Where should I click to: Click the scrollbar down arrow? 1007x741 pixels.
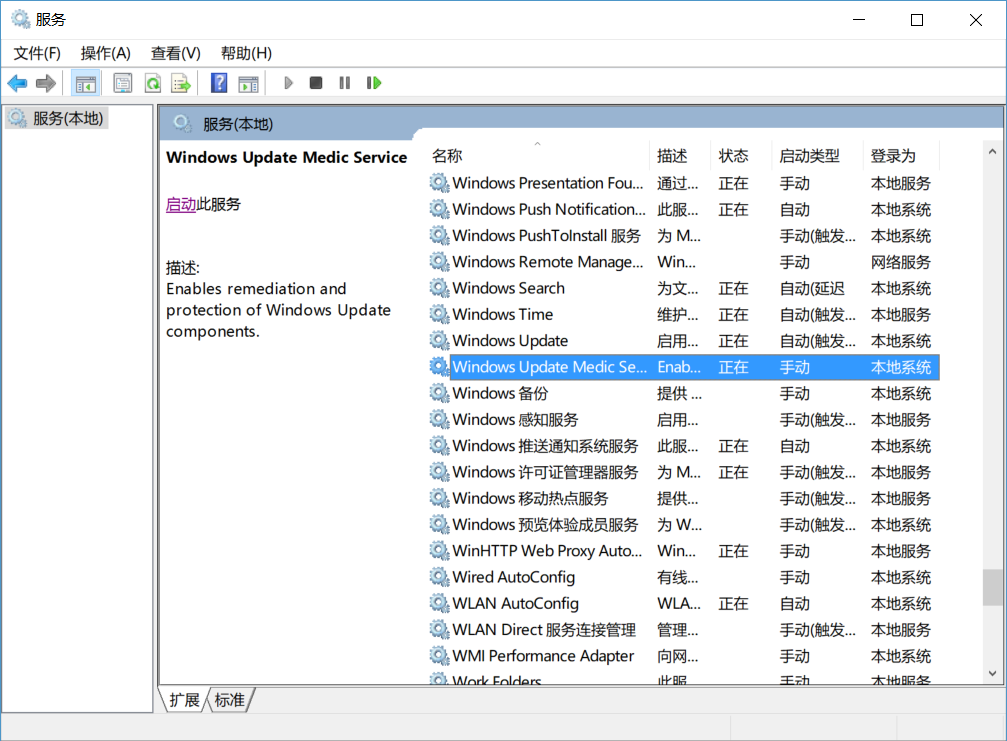992,673
